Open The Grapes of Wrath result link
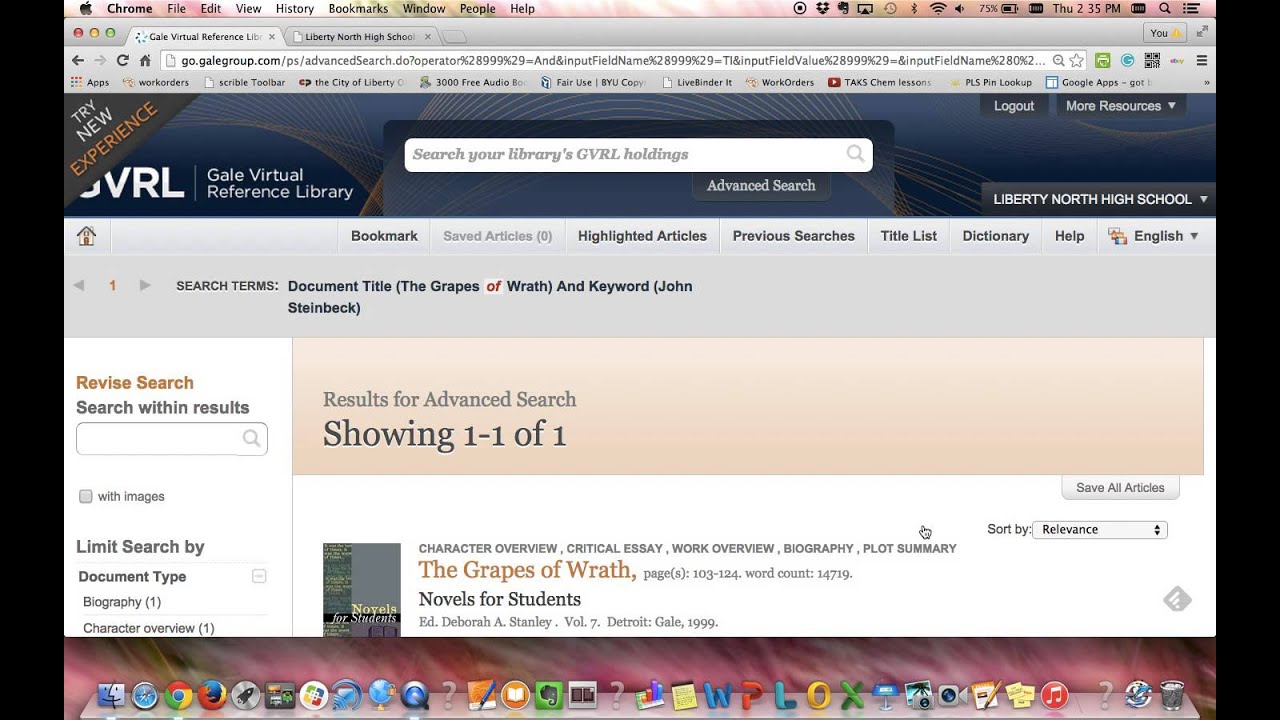This screenshot has width=1280, height=720. (527, 570)
